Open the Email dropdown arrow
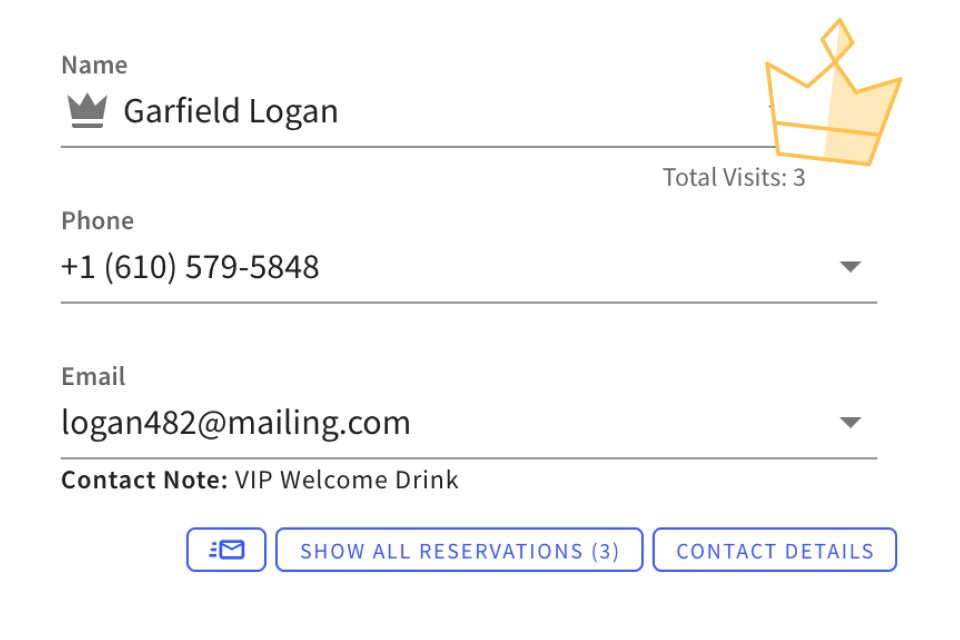The width and height of the screenshot is (960, 640). [850, 423]
